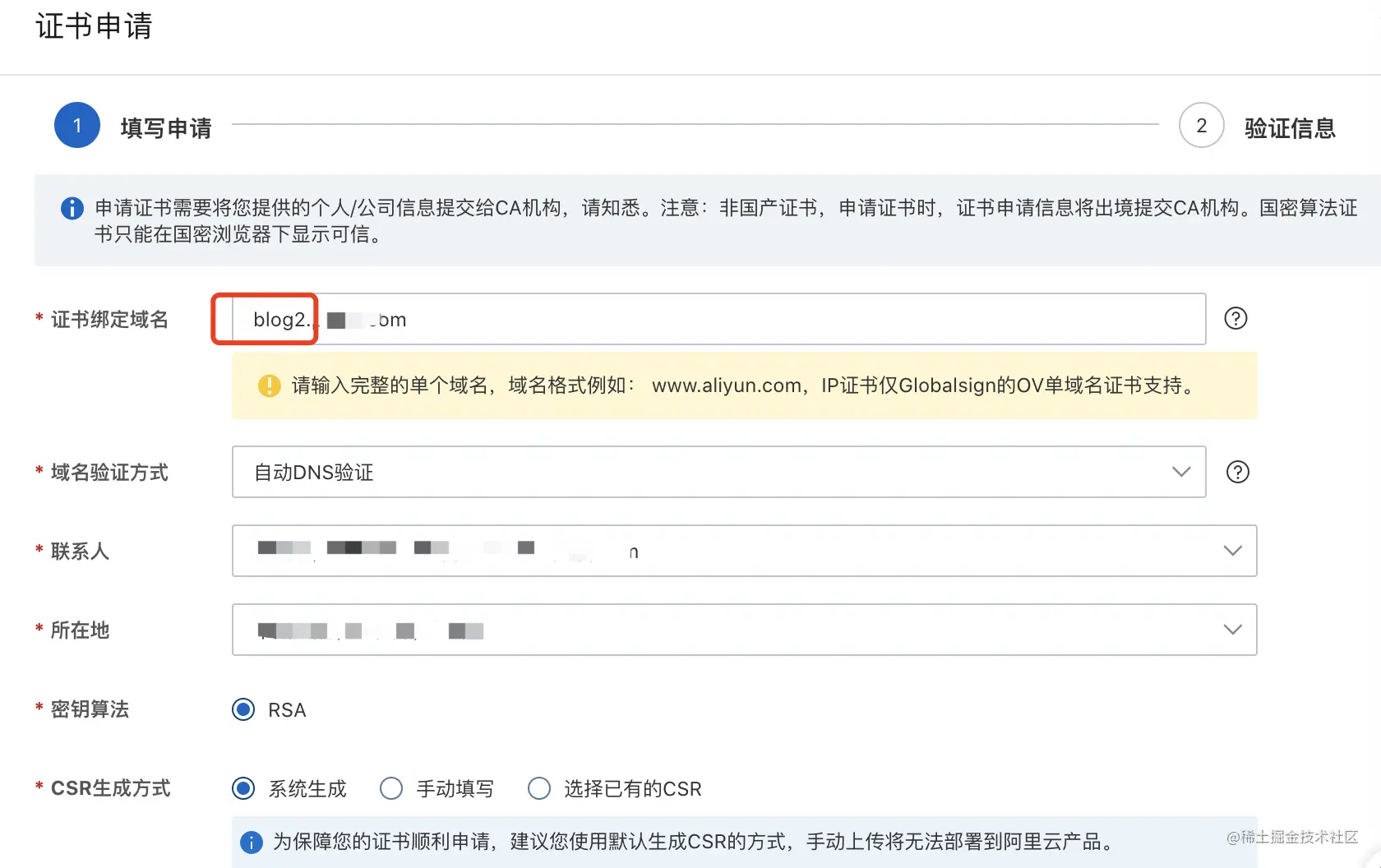Screen dimensions: 1381x868
Task: Click help icon beside domain name field
Action: pos(1236,318)
